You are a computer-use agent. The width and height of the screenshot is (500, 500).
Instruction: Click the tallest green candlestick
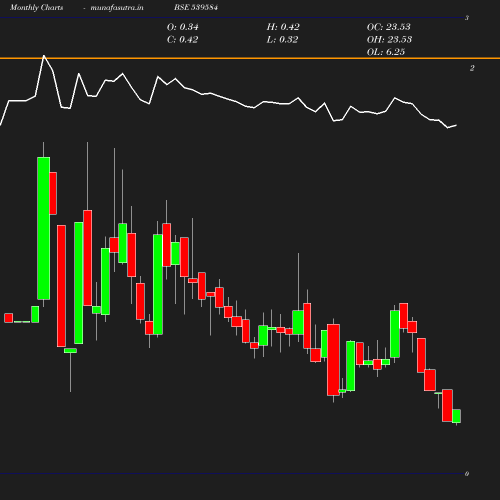(x=44, y=228)
